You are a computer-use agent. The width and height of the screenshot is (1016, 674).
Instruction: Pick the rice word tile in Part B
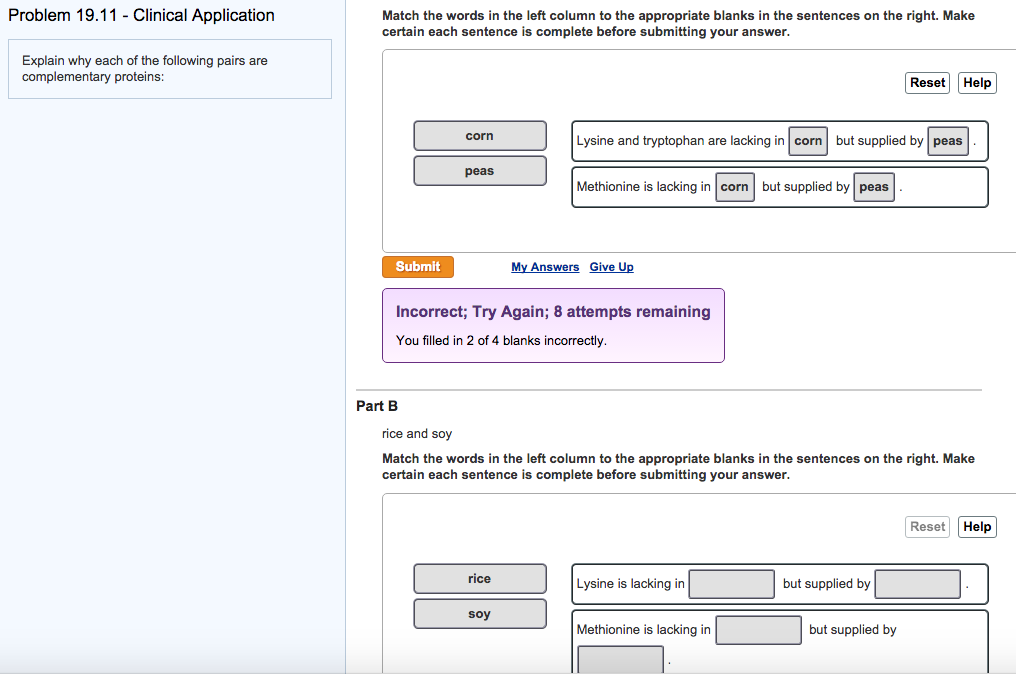point(480,579)
